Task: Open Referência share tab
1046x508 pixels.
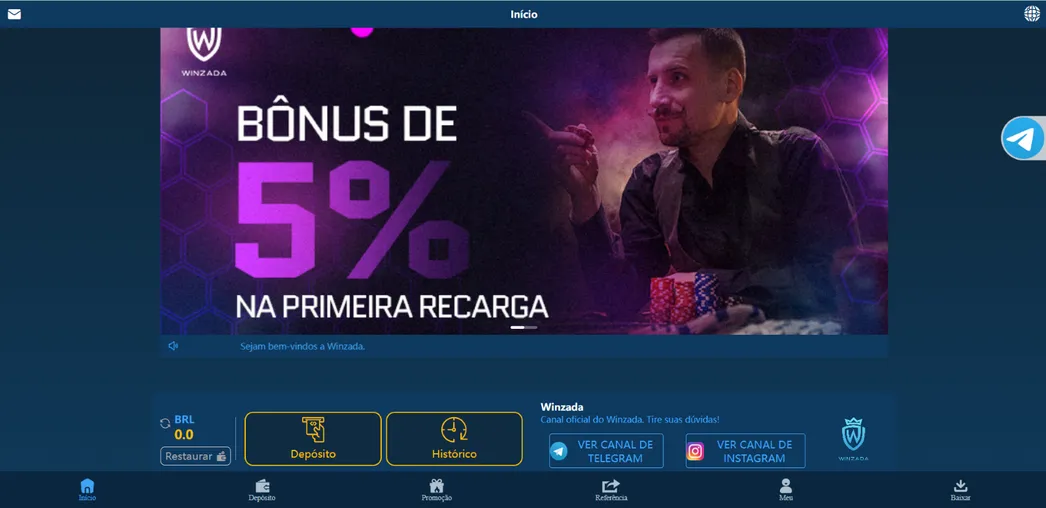Action: pyautogui.click(x=611, y=490)
